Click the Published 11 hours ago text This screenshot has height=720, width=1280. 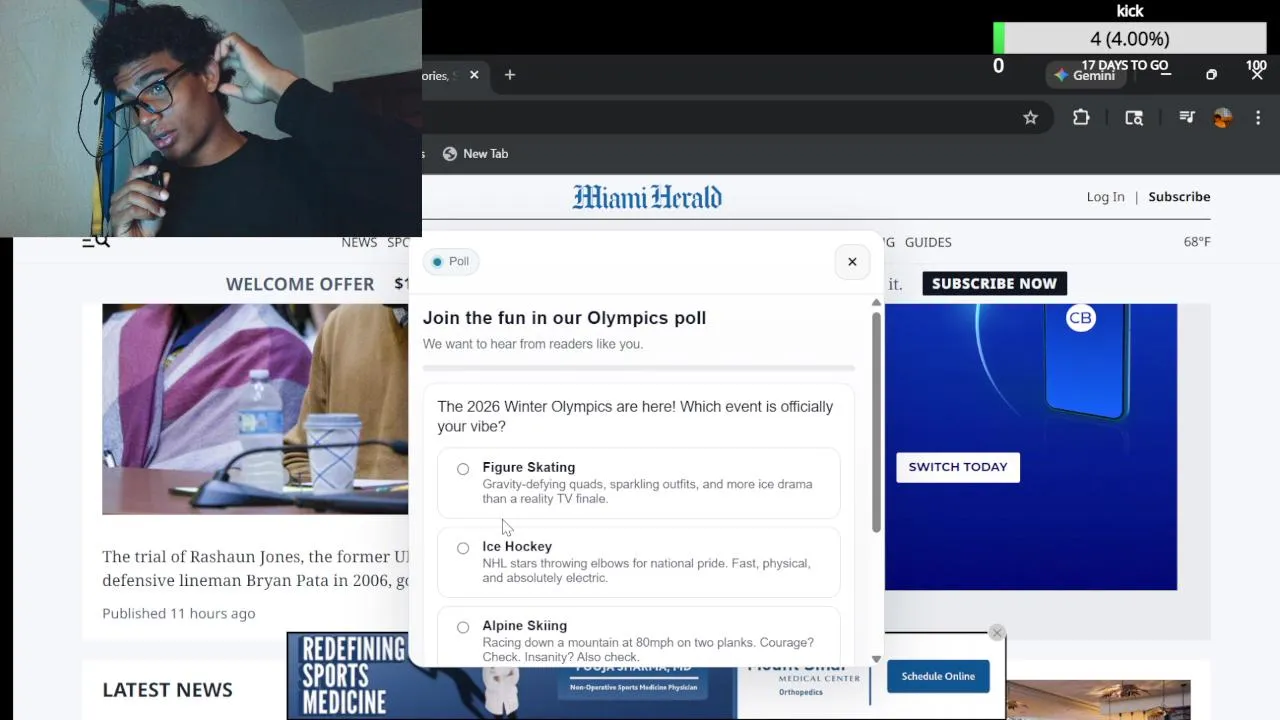[179, 613]
